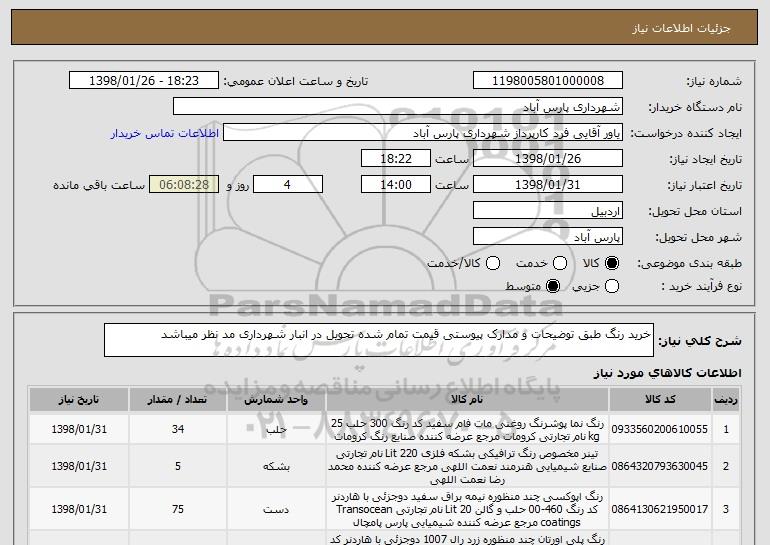This screenshot has width=770, height=545.
Task: Click the validity date field 1398/01/31
Action: click(x=548, y=185)
